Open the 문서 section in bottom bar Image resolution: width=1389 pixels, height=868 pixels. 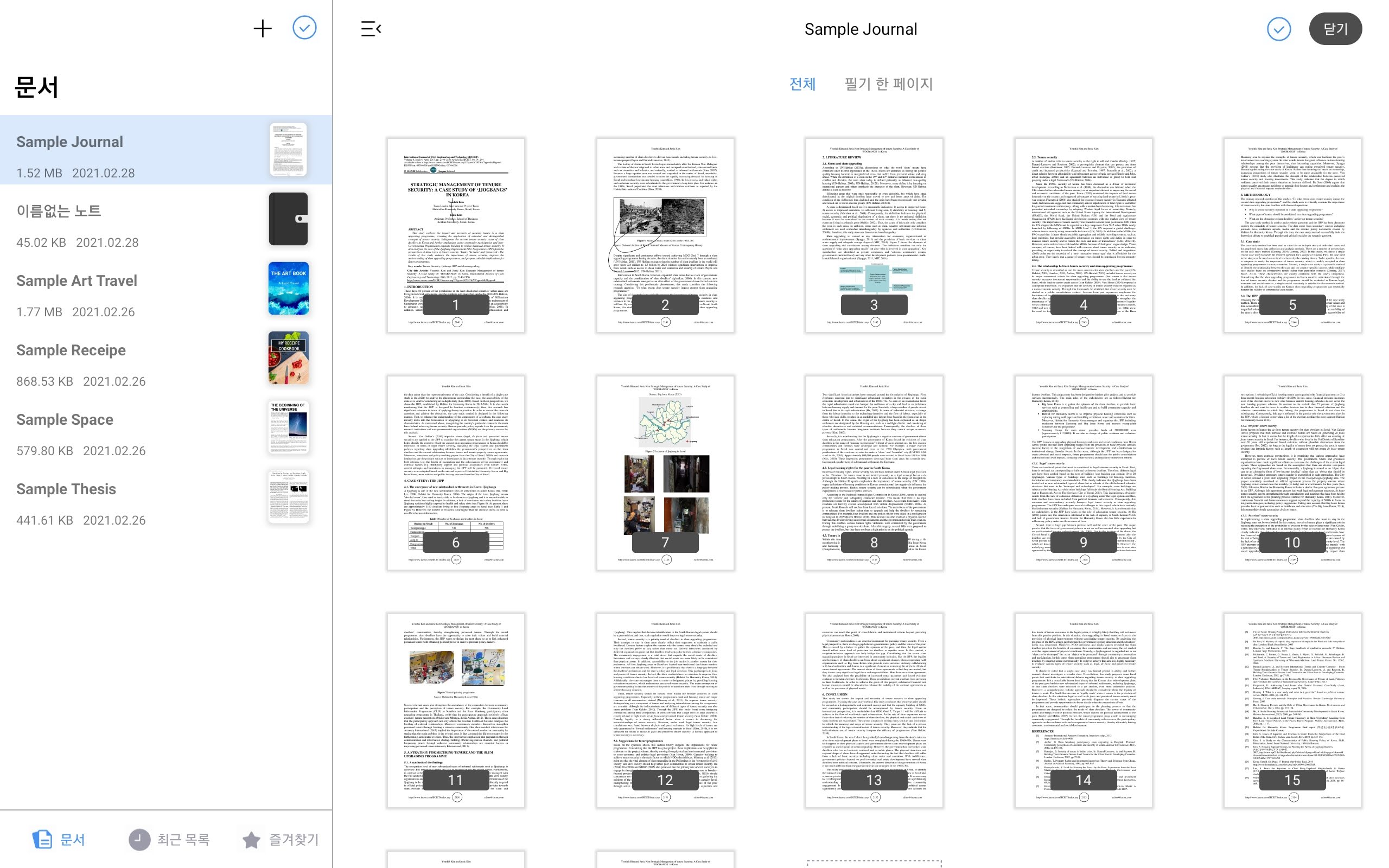tap(59, 839)
